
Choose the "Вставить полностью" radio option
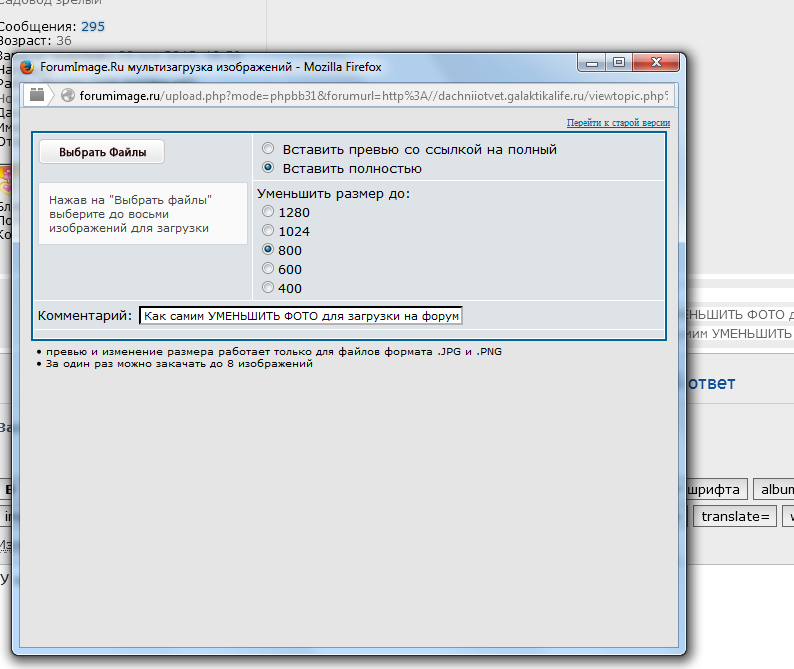pyautogui.click(x=268, y=168)
